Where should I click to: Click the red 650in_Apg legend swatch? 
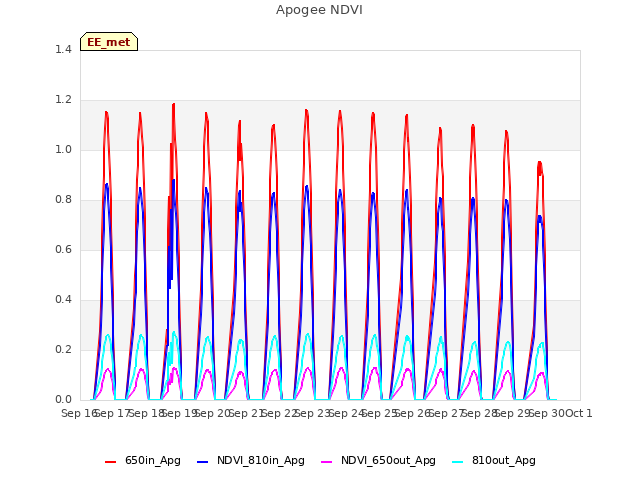coord(111,462)
